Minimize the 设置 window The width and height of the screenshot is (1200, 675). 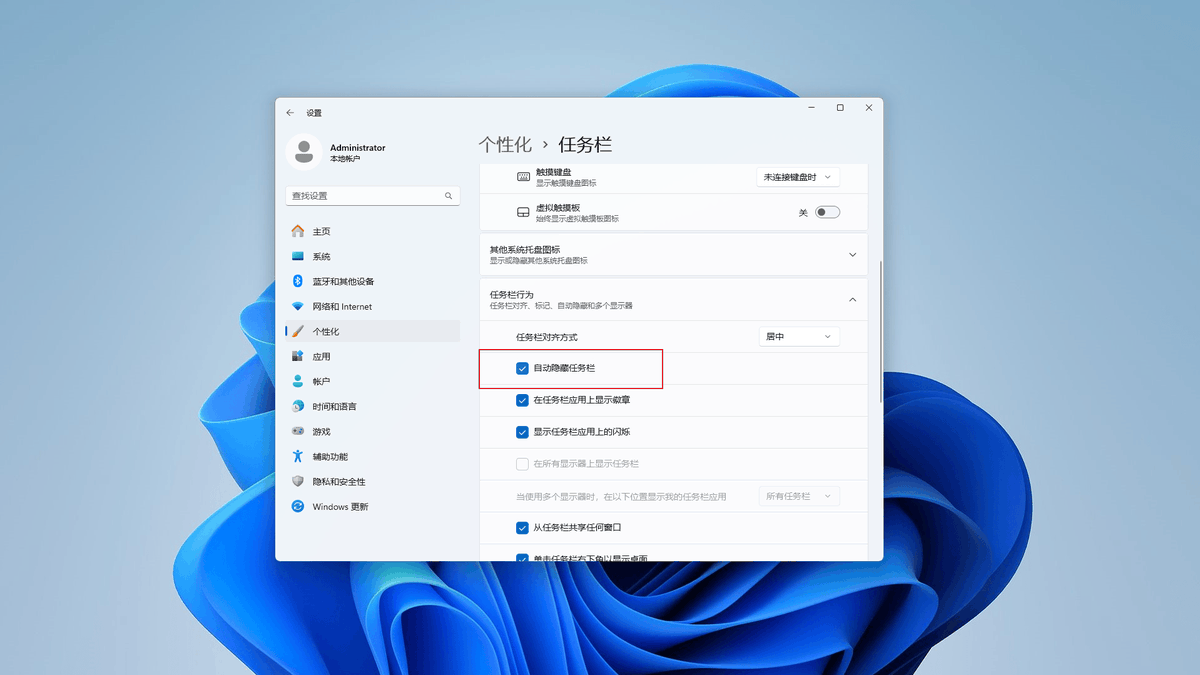pyautogui.click(x=811, y=108)
